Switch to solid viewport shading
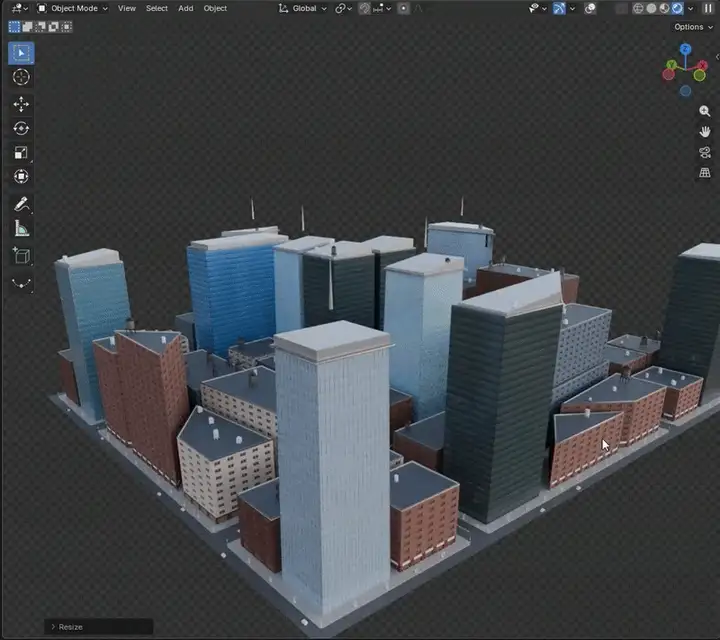The image size is (720, 640). 651,8
